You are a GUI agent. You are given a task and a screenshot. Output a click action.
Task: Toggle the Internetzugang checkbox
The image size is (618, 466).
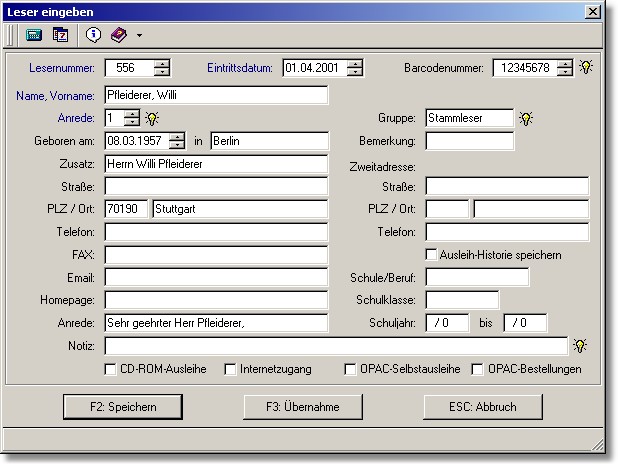tap(230, 369)
